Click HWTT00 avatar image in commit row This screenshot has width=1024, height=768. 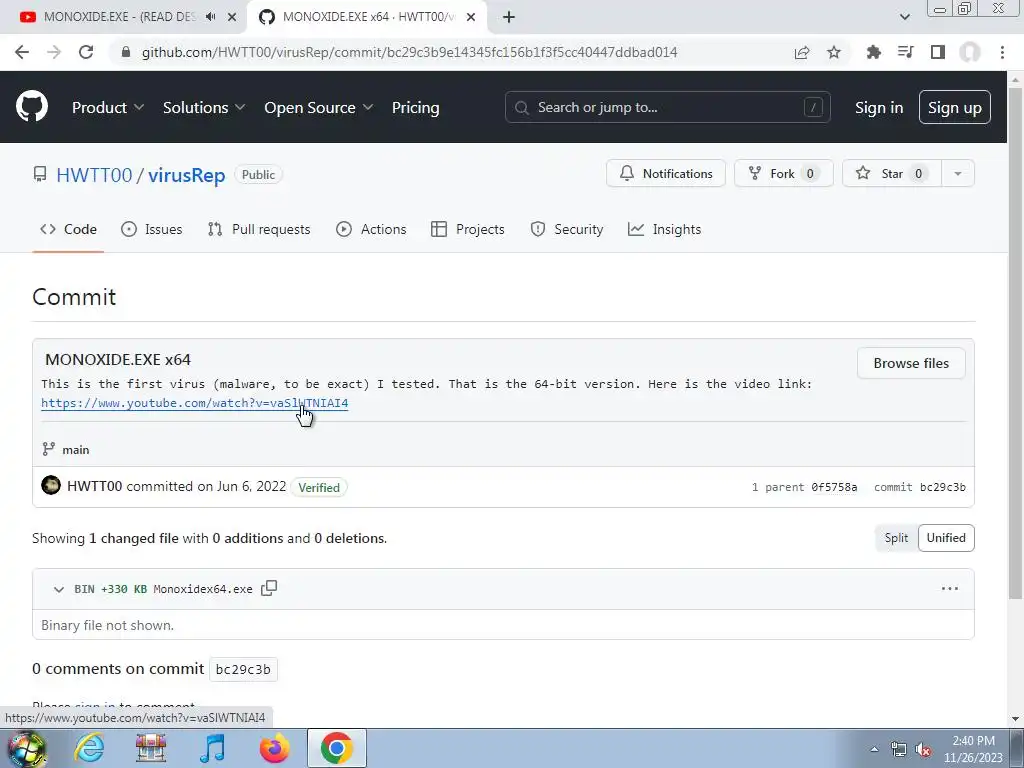click(51, 485)
